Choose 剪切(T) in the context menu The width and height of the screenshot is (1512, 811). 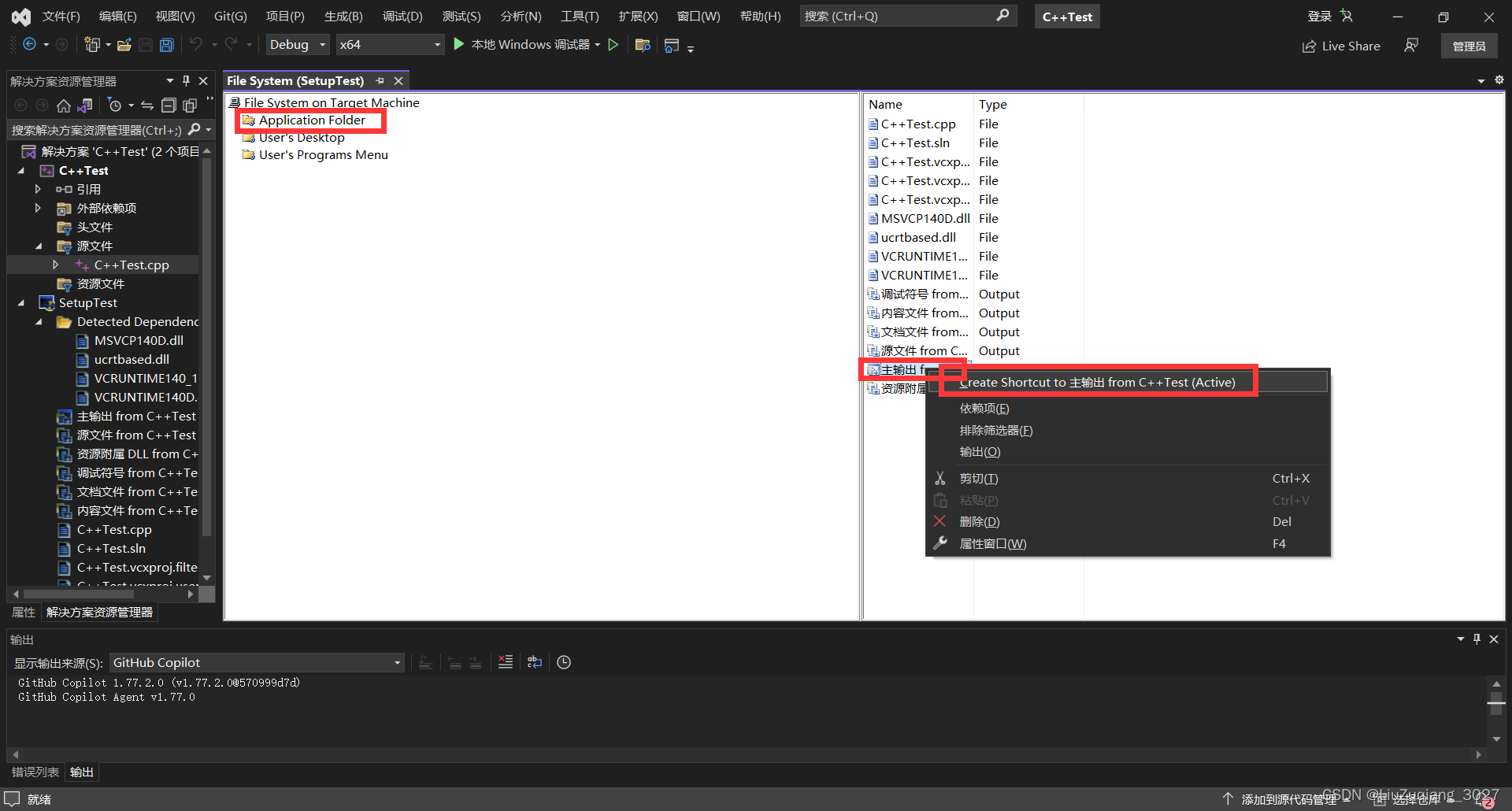coord(1128,478)
